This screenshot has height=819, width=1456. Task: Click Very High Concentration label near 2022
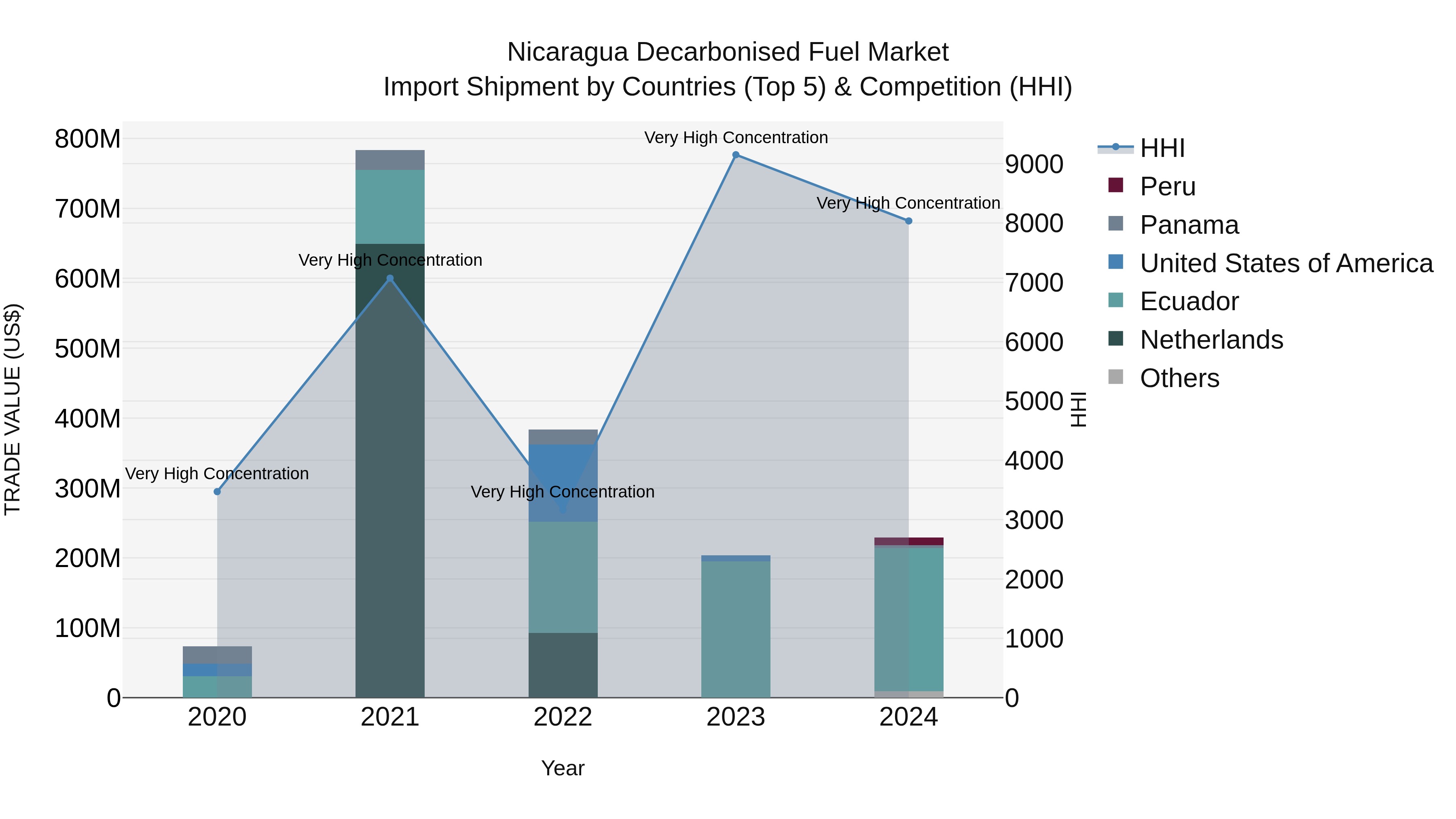pos(563,492)
